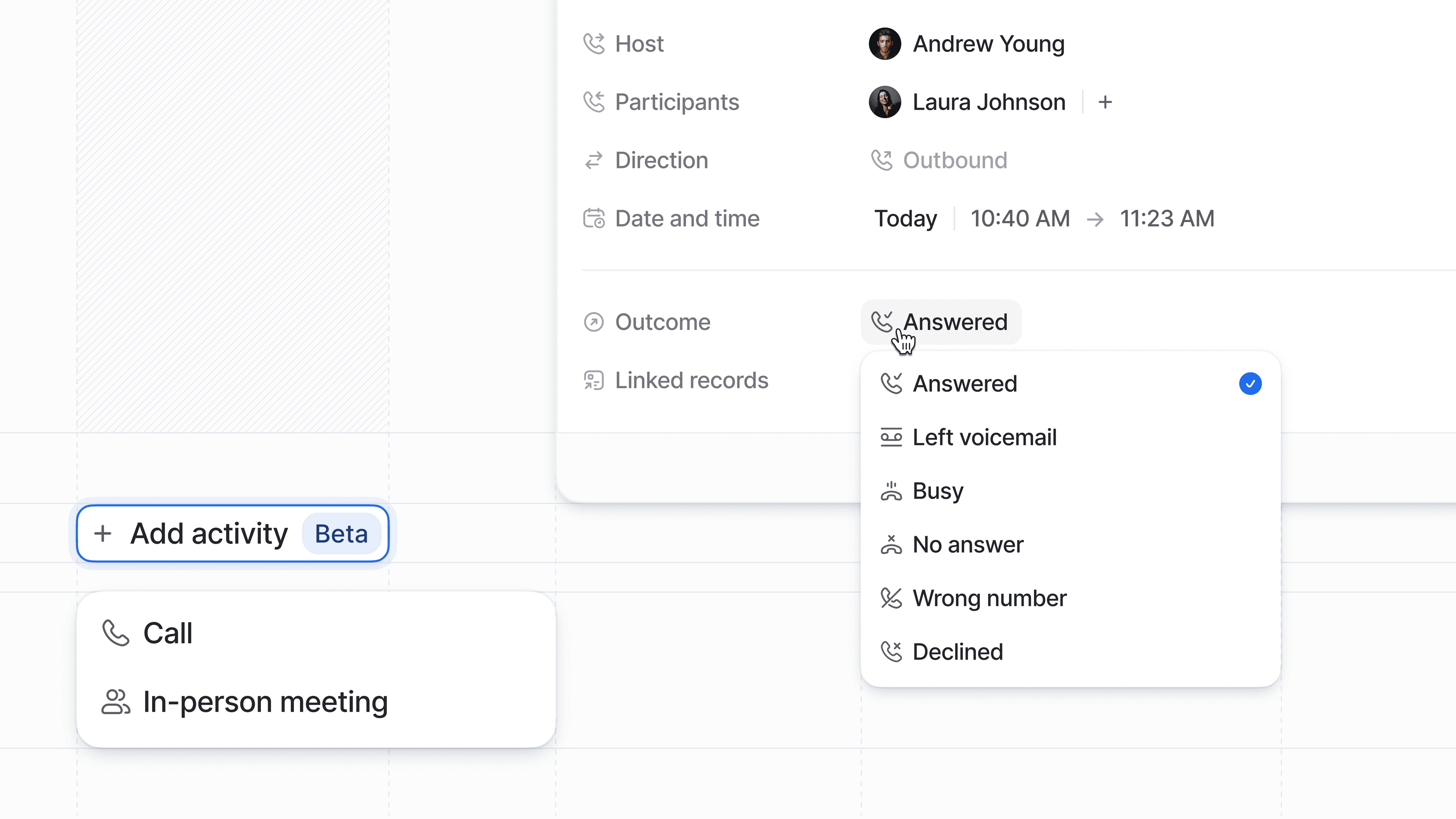Click the Add activity button
Image resolution: width=1456 pixels, height=819 pixels.
232,533
